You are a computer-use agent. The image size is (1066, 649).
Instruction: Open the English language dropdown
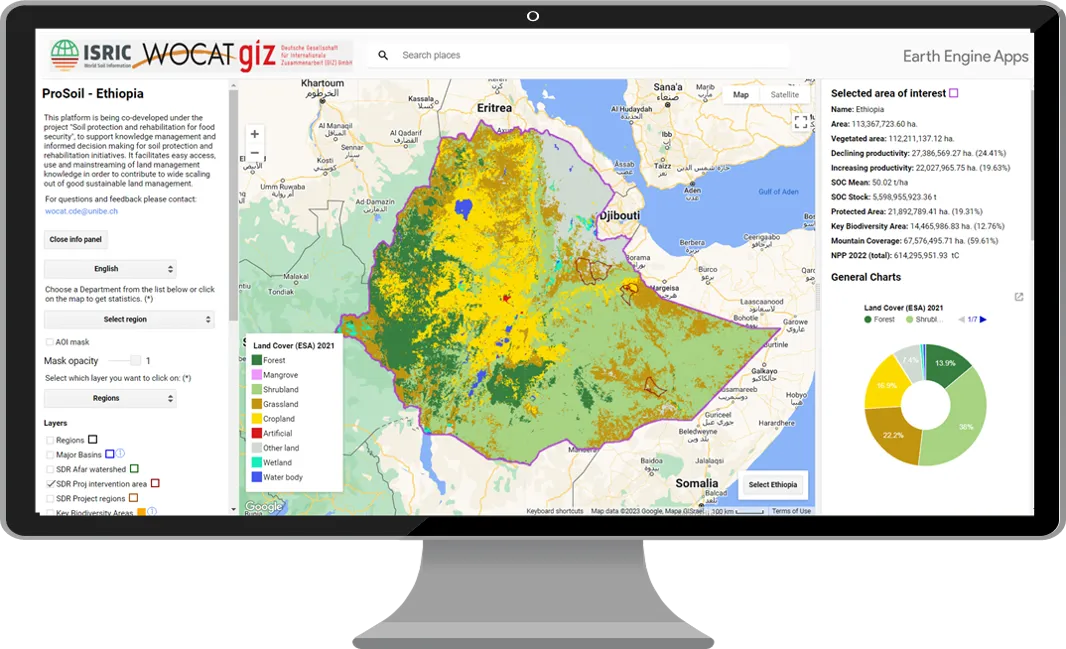(110, 269)
